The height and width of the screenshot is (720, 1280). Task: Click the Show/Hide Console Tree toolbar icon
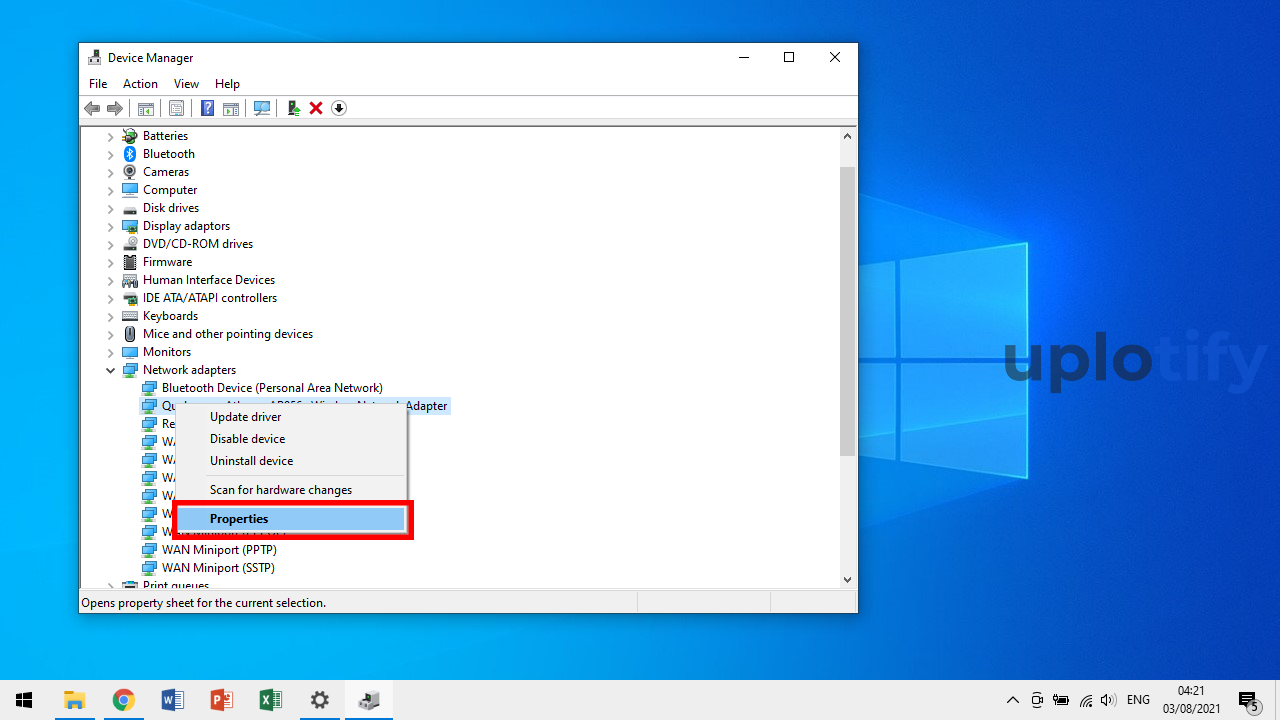point(146,108)
